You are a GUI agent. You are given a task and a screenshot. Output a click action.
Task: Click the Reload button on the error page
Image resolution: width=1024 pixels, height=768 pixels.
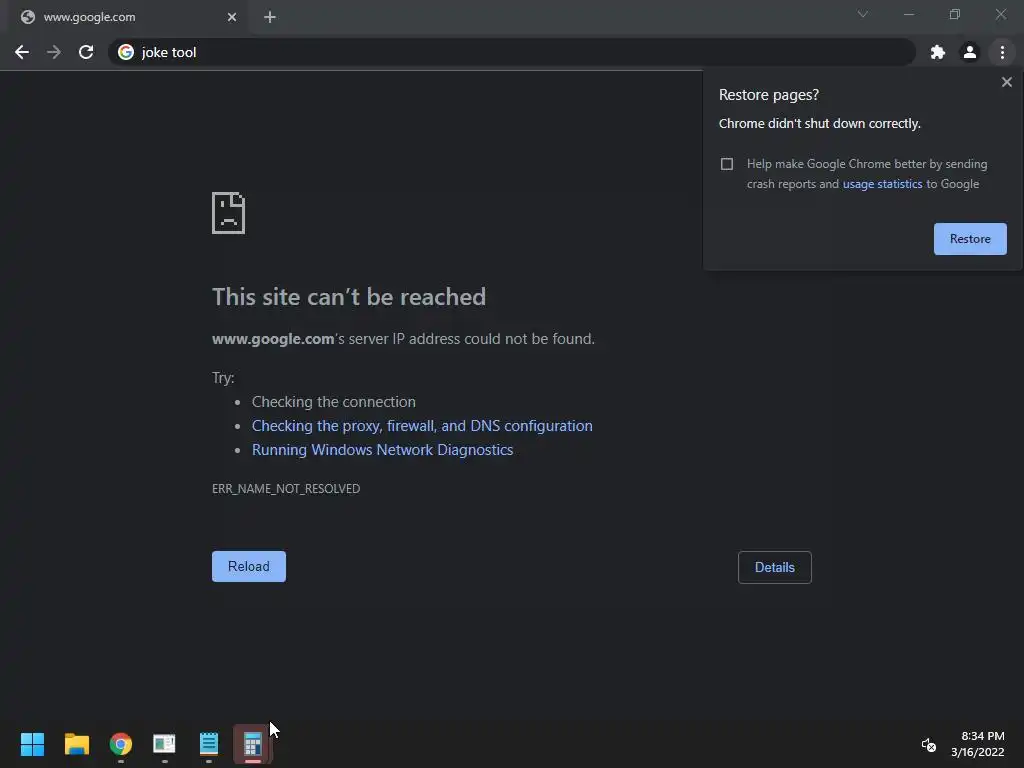[249, 566]
